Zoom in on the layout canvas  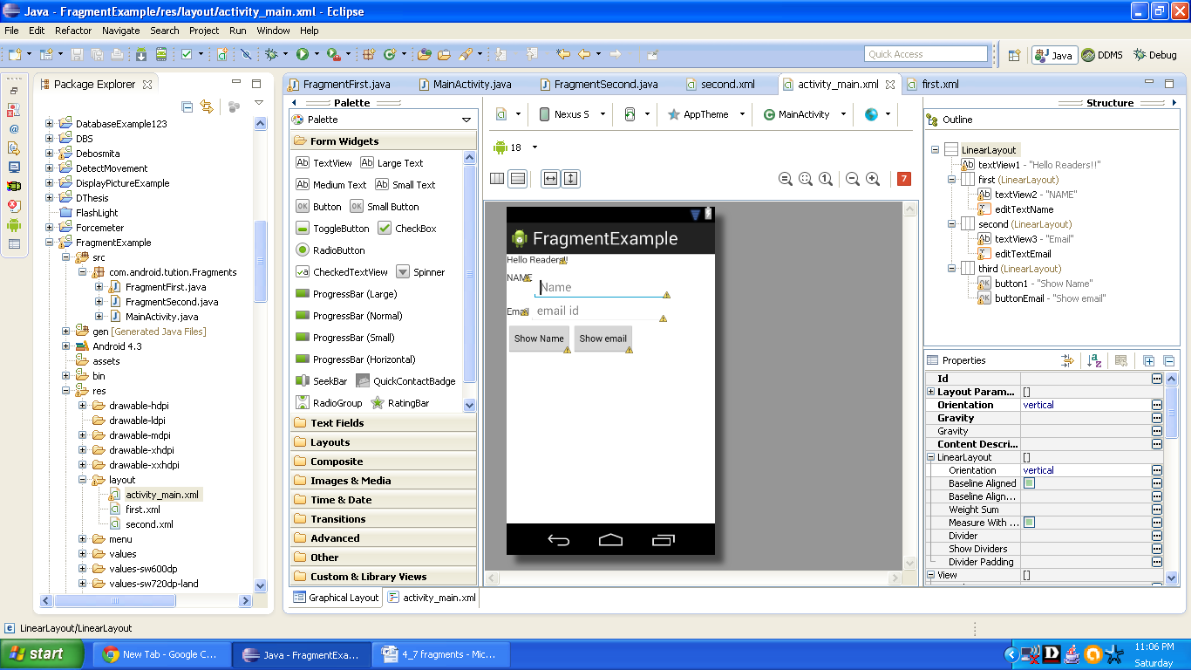click(x=873, y=179)
